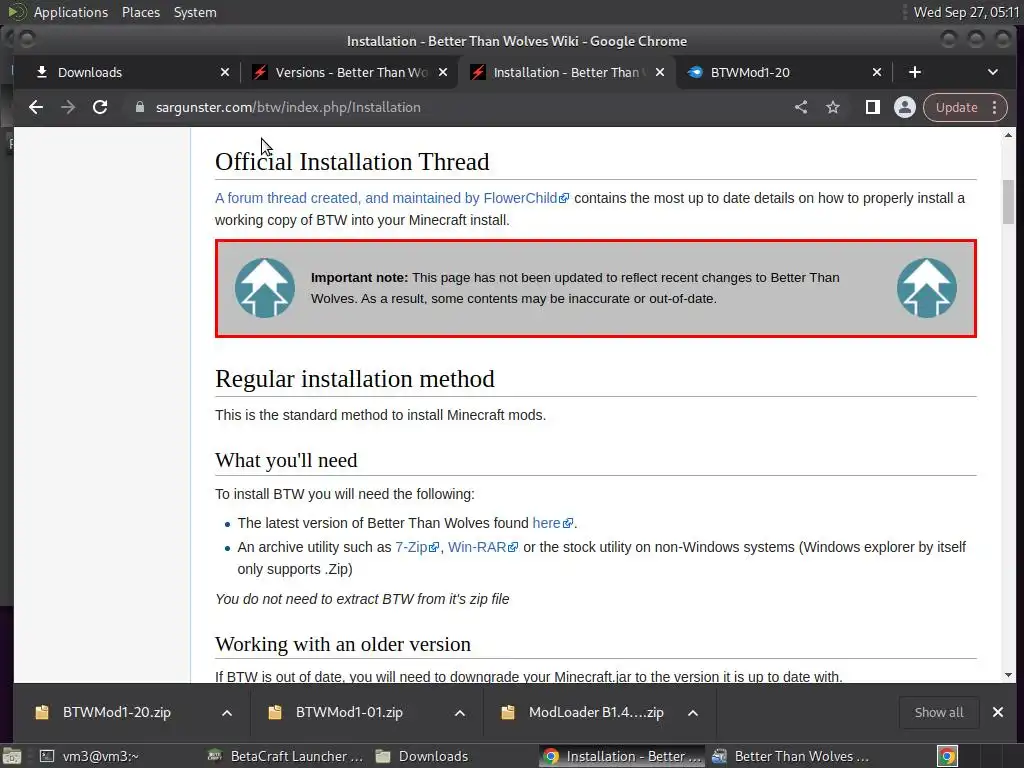Click the page vertical scrollbar thumb
Screen dimensions: 1024x768
point(1008,201)
